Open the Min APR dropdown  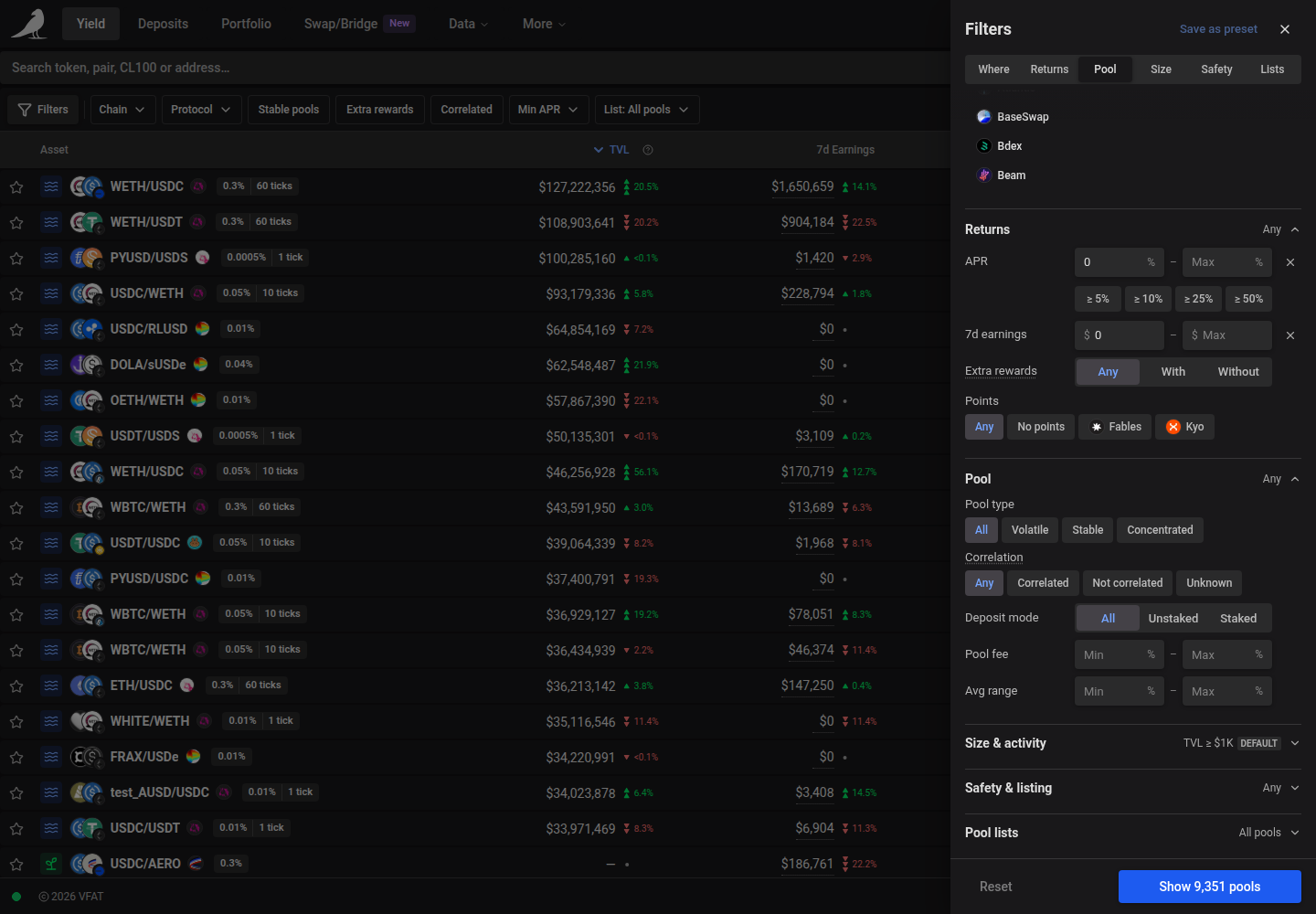pos(548,110)
